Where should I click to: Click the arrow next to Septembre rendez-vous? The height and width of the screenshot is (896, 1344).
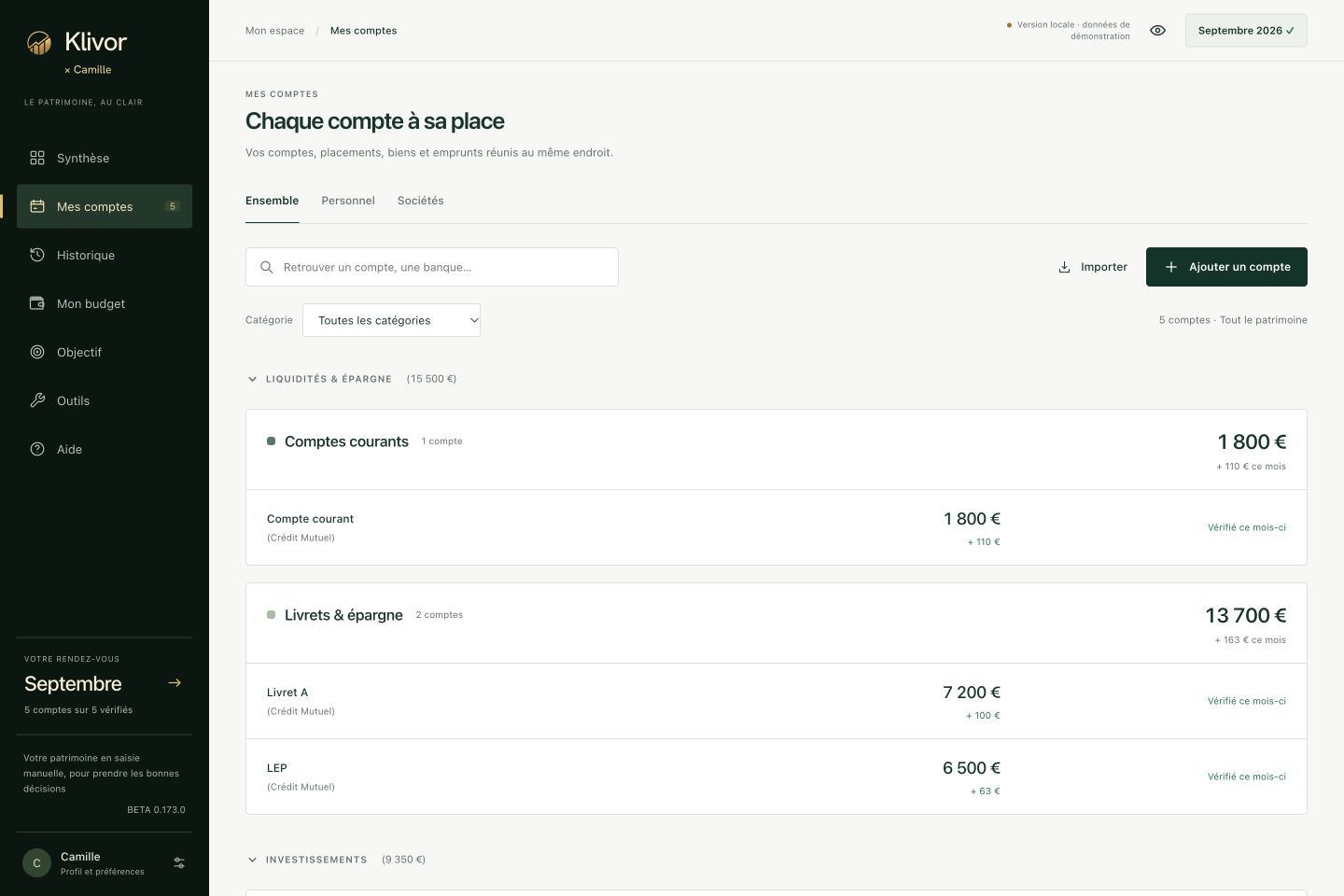point(175,683)
